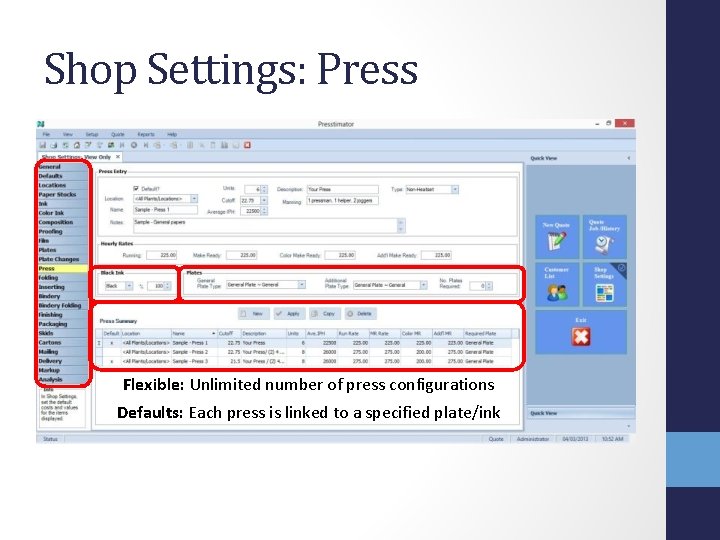Adjust the Cutoff stepper arrows
Viewport: 720px width, 540px height.
point(264,200)
